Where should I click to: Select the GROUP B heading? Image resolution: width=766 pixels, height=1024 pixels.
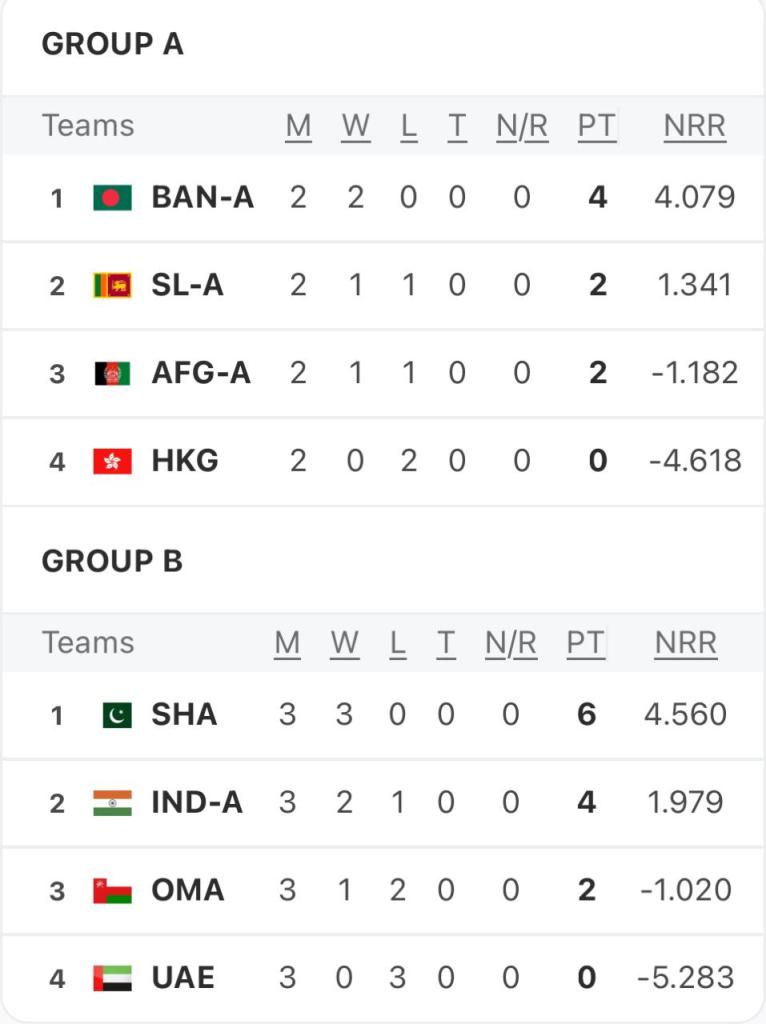[112, 562]
